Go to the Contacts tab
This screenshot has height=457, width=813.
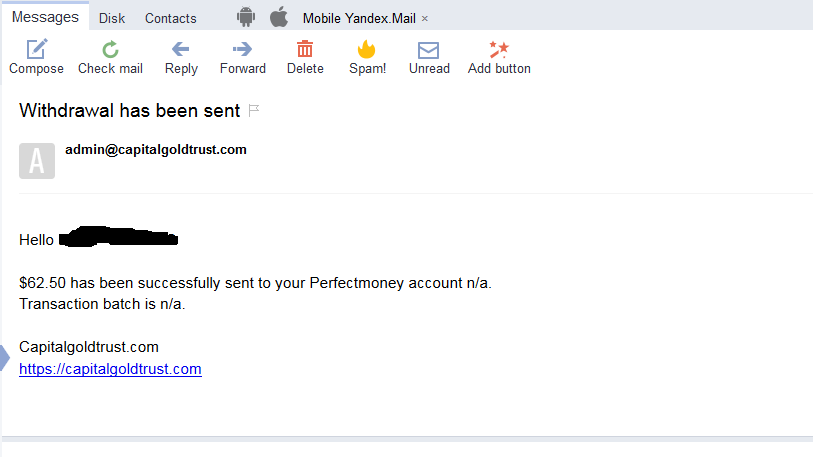(171, 18)
